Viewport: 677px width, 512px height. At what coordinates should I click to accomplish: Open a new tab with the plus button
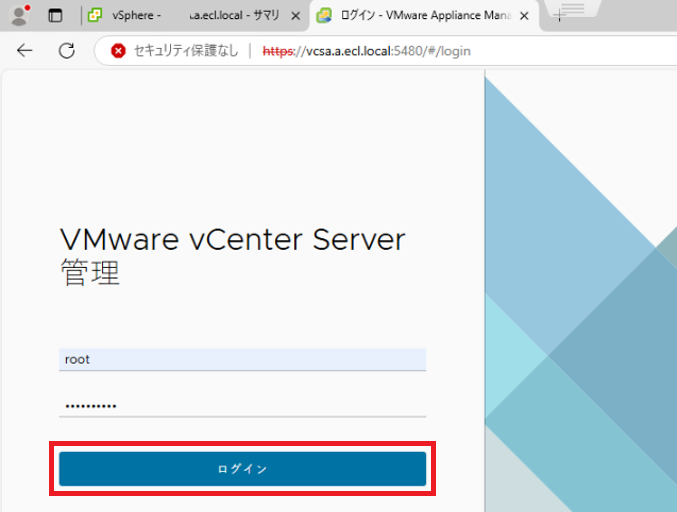559,16
